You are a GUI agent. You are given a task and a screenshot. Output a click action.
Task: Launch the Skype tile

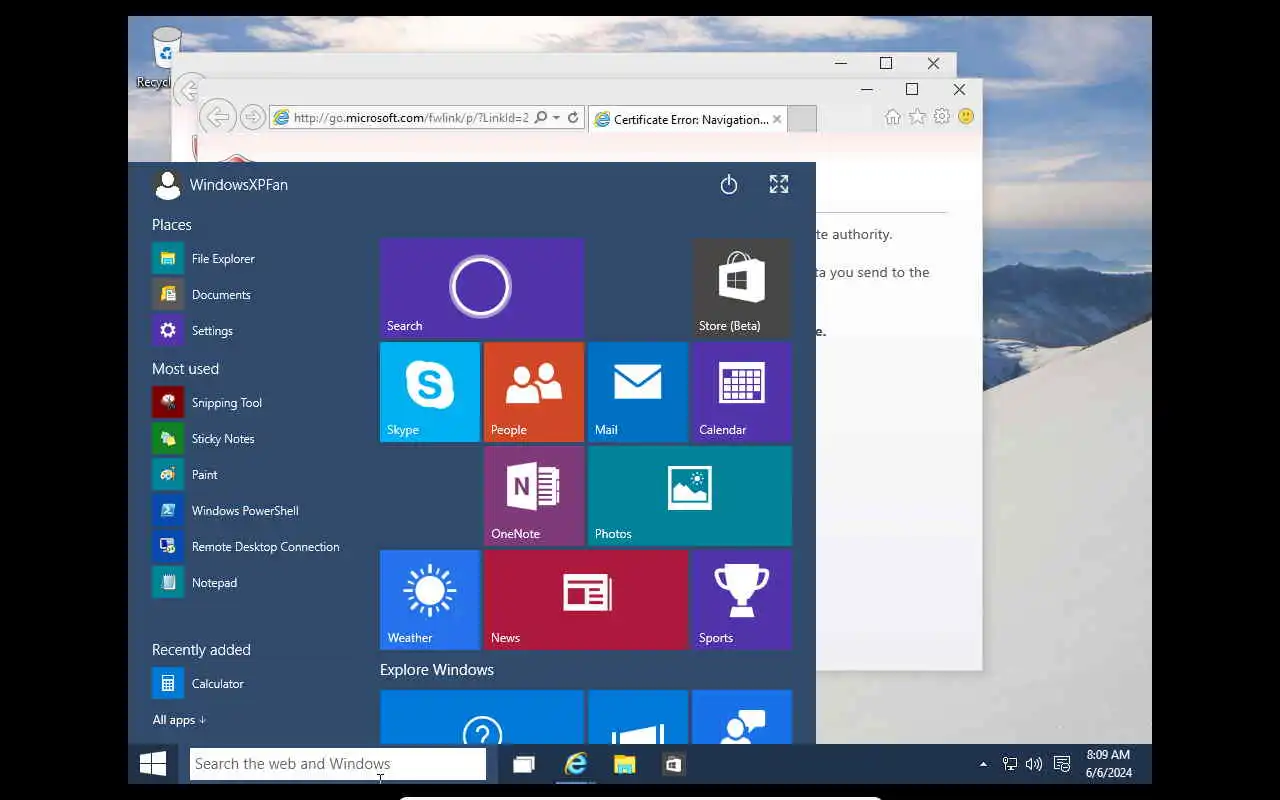coord(430,392)
